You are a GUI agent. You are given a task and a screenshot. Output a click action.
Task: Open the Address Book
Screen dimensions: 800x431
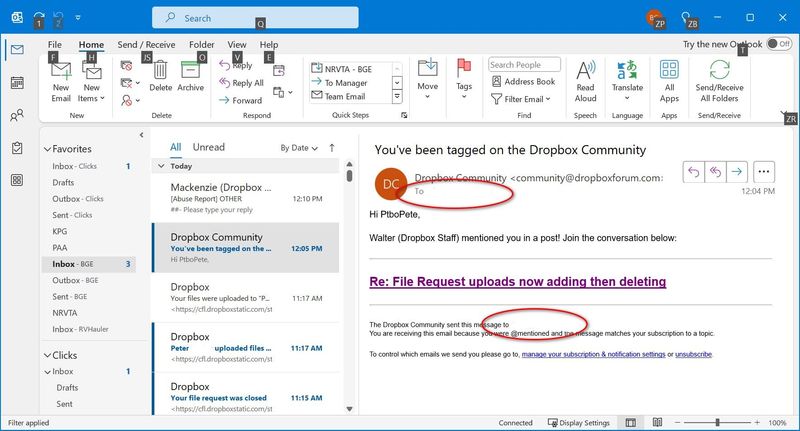(523, 82)
